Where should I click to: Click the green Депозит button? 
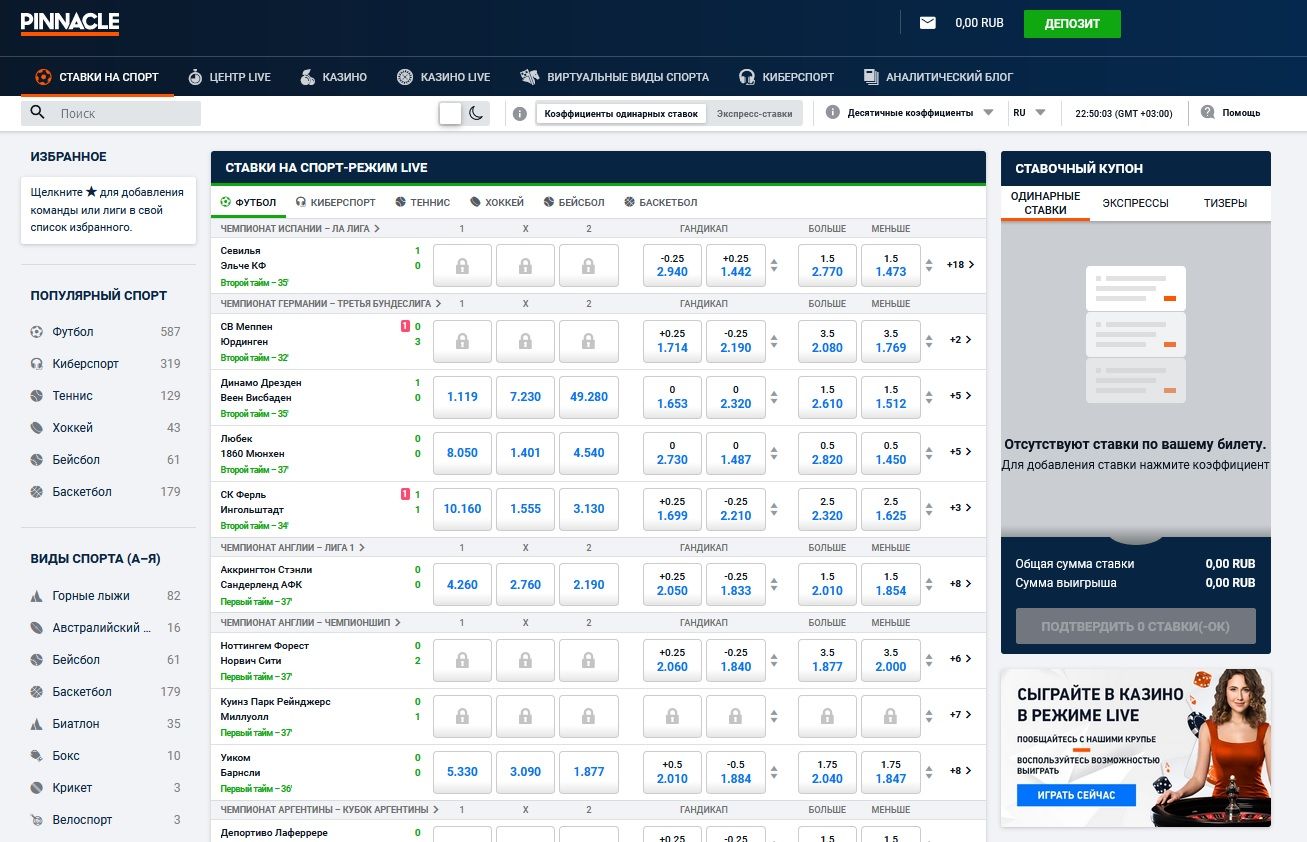[x=1072, y=24]
